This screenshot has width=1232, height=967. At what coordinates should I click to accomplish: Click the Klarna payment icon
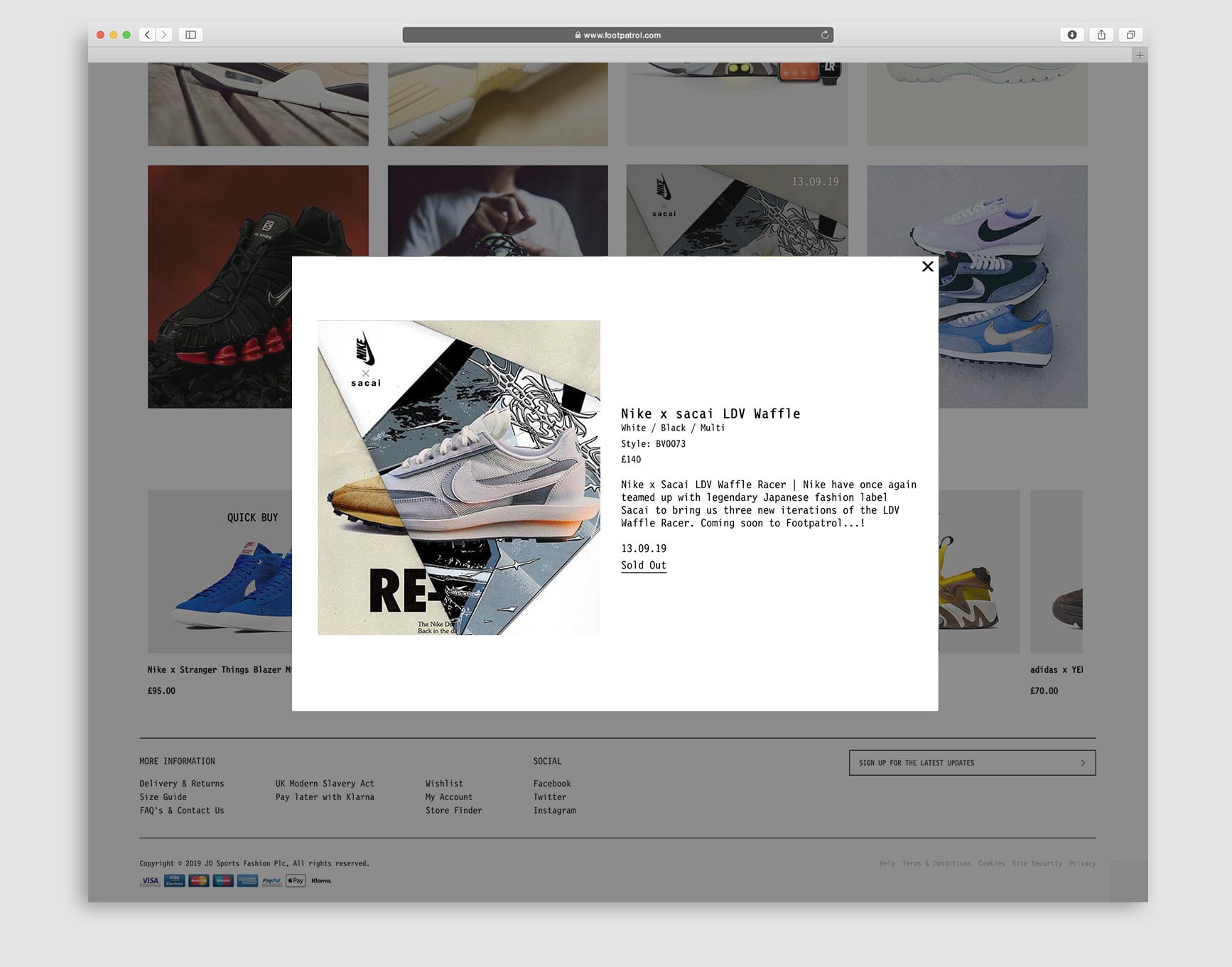click(x=321, y=881)
